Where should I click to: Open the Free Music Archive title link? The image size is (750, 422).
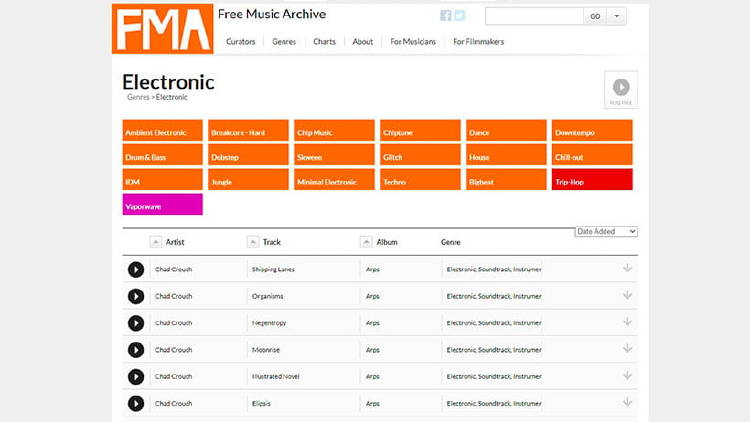(x=272, y=14)
